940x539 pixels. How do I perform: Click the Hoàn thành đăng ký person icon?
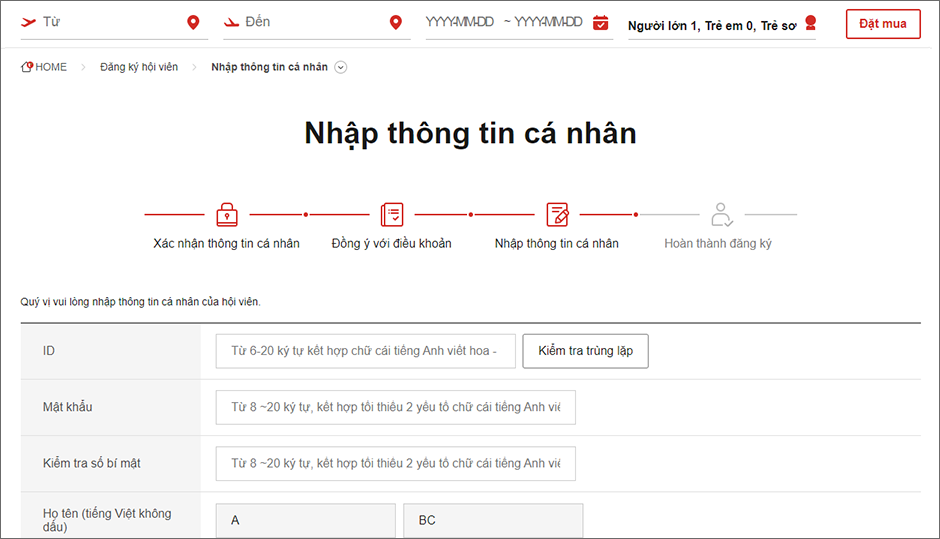click(x=722, y=214)
